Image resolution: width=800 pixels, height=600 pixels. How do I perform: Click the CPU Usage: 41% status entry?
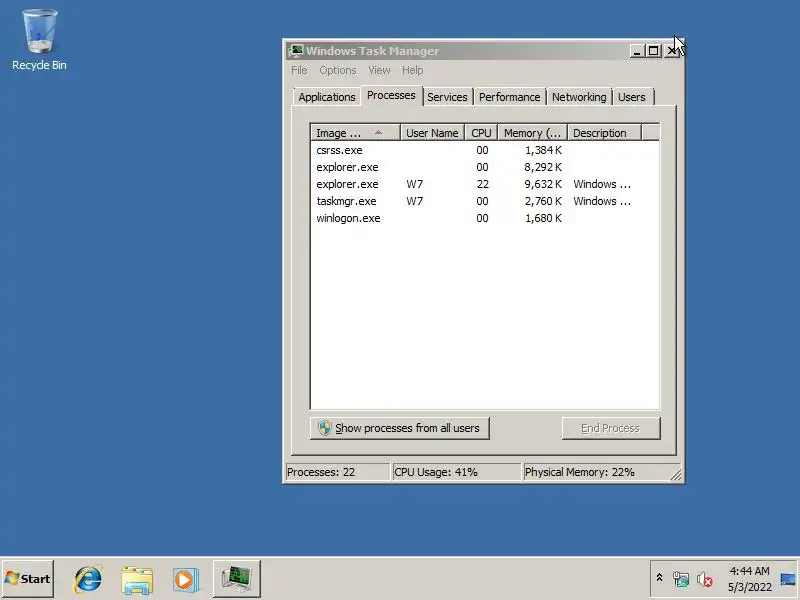pyautogui.click(x=457, y=472)
